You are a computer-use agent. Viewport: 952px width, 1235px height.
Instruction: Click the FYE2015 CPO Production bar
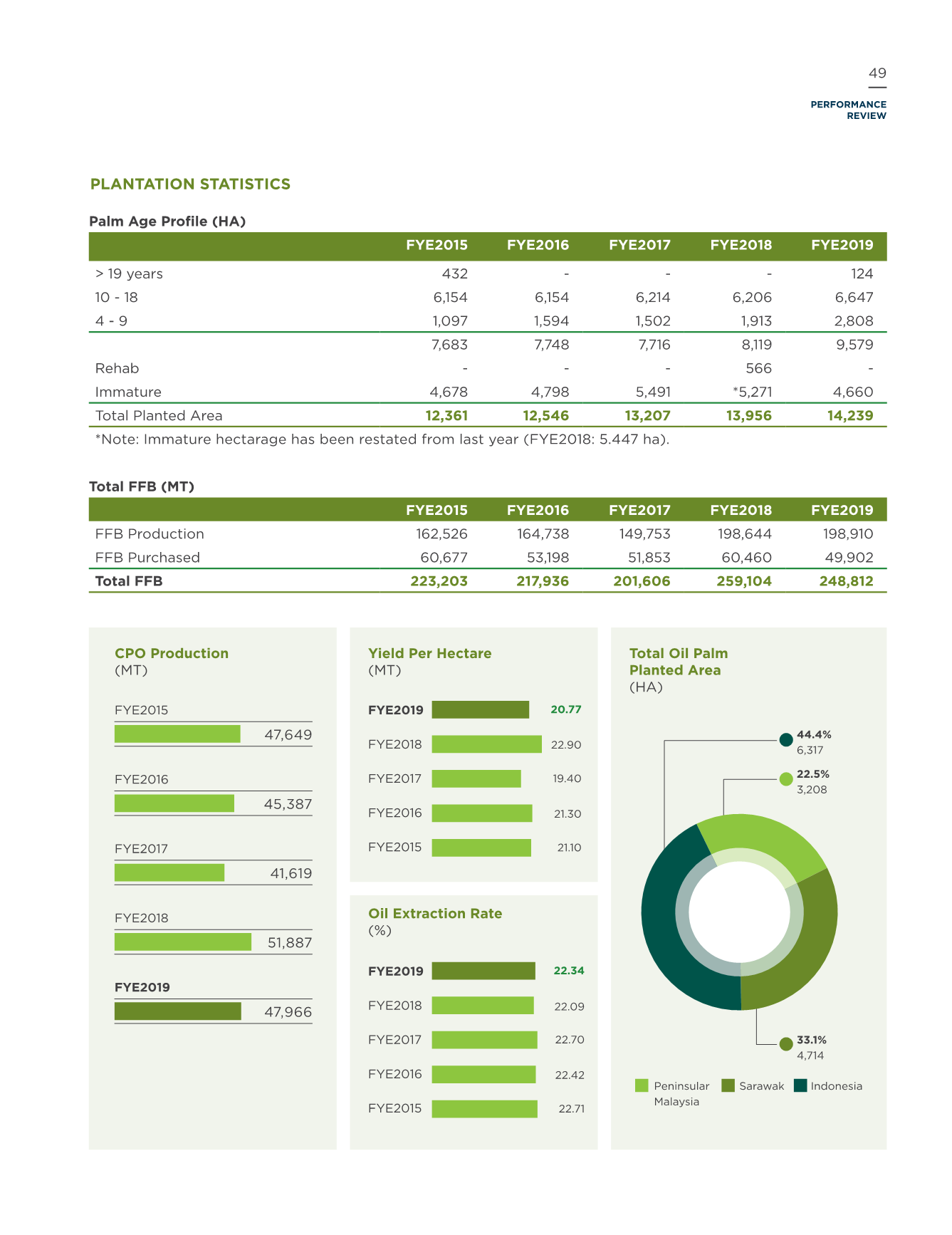click(x=177, y=734)
